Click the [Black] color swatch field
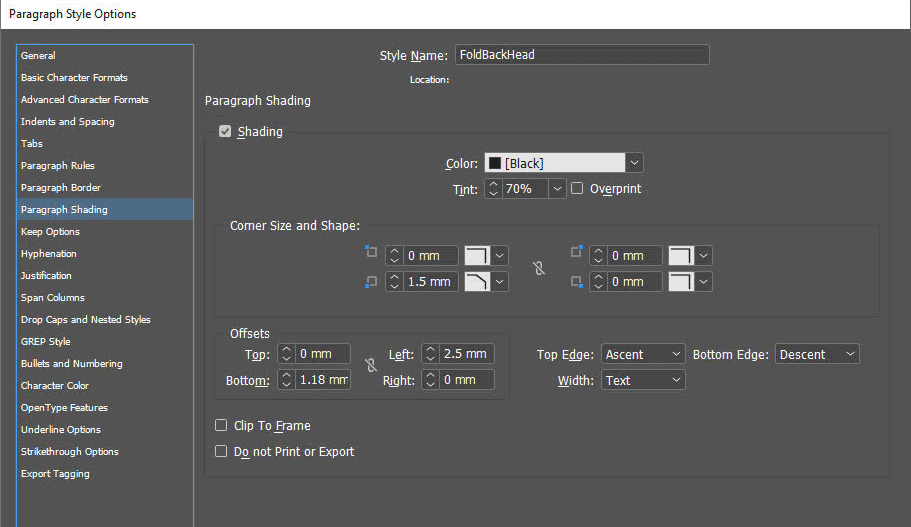This screenshot has width=911, height=527. pyautogui.click(x=555, y=163)
